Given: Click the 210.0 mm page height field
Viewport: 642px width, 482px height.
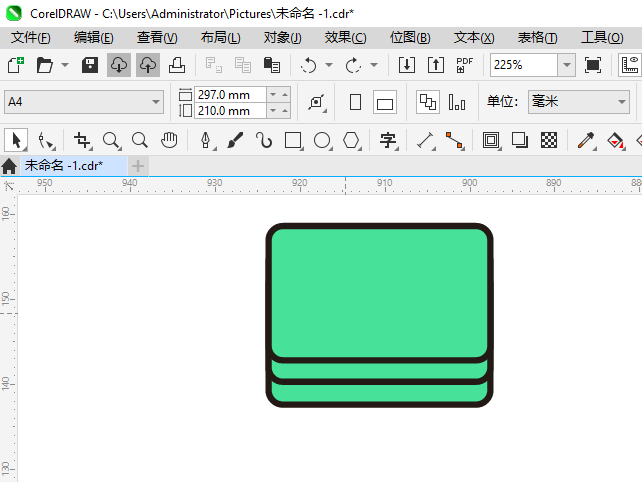Looking at the screenshot, I should [231, 111].
